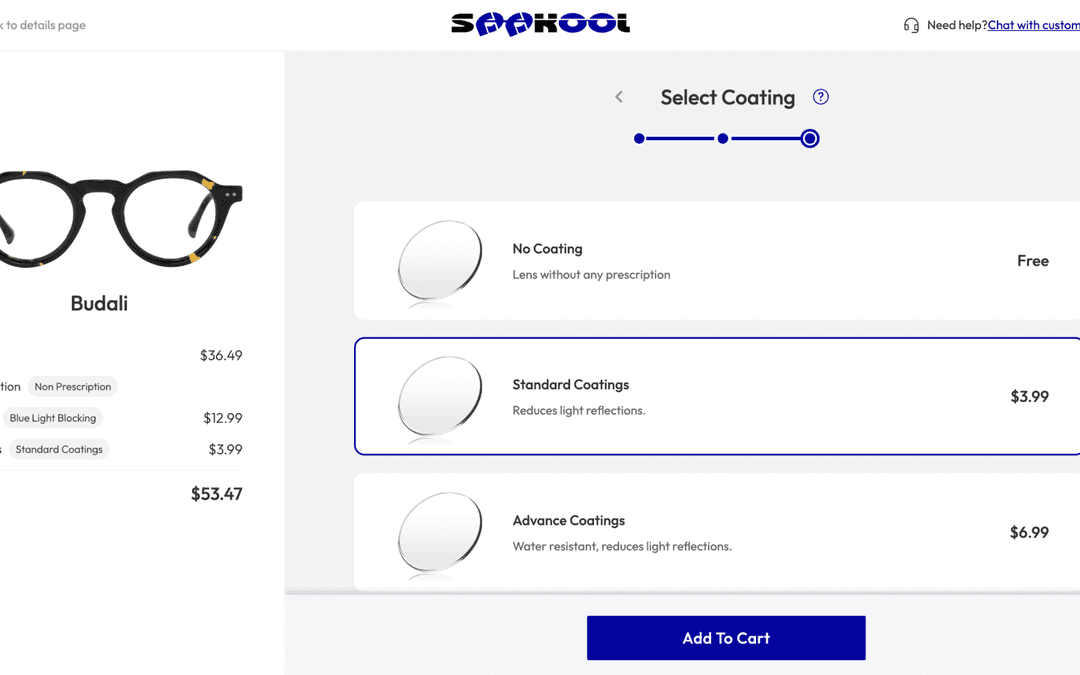Viewport: 1080px width, 675px height.
Task: Open the Select Coating help question mark
Action: point(820,96)
